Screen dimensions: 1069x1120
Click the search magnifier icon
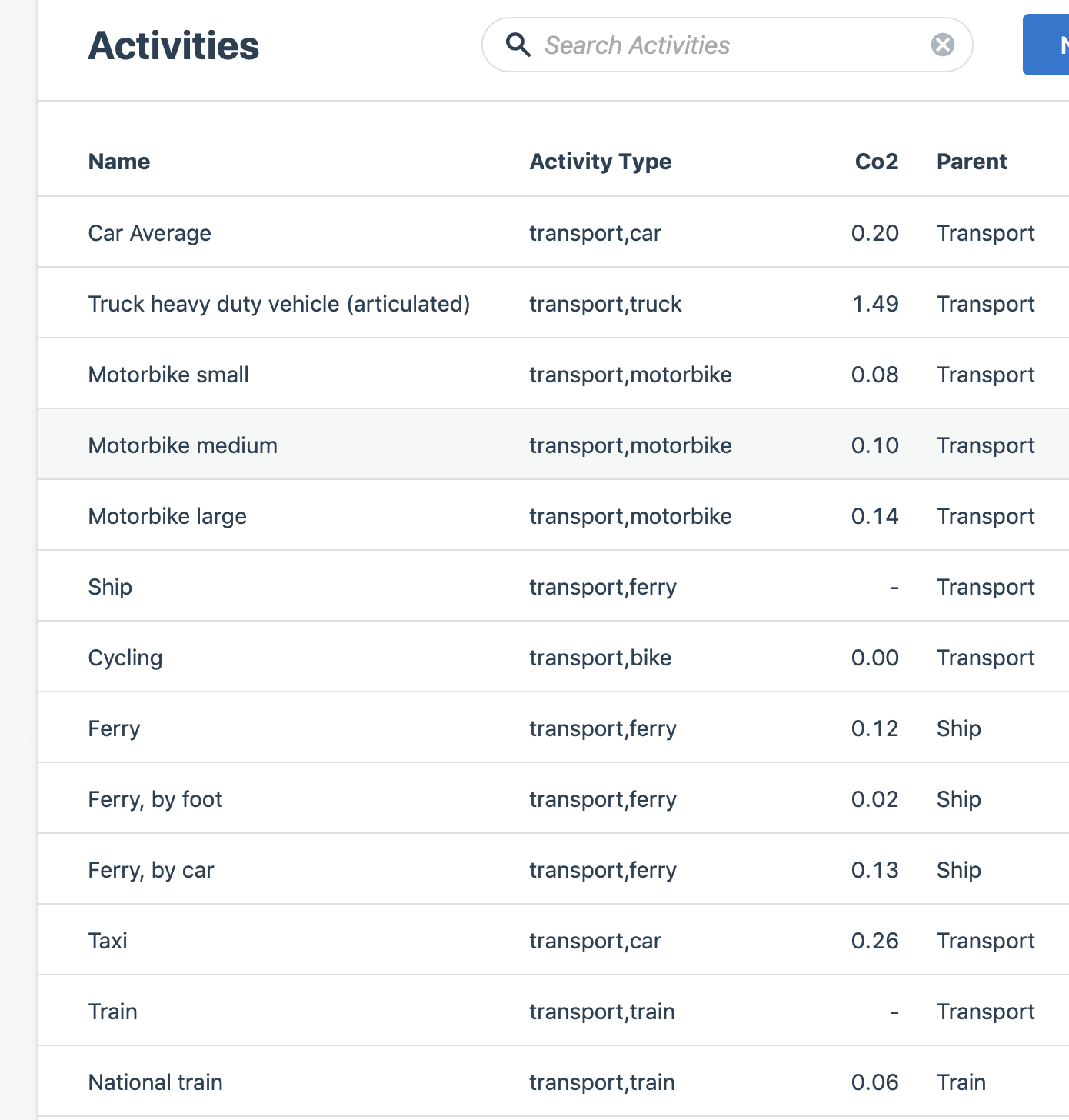[518, 45]
